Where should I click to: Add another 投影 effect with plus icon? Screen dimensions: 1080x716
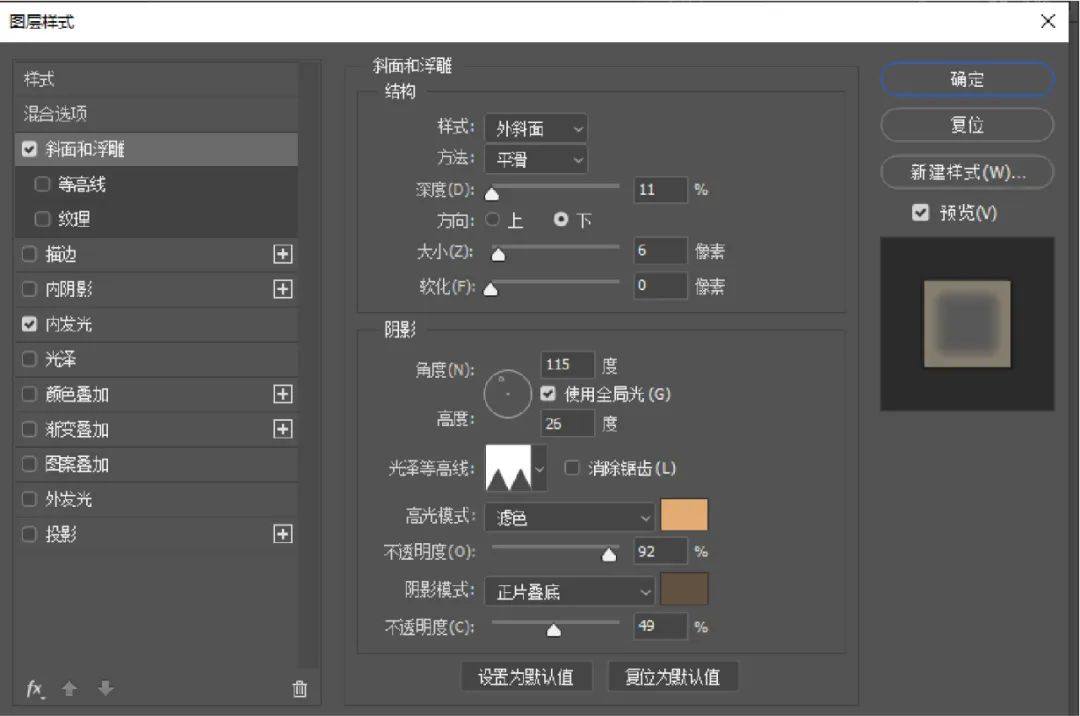pos(283,535)
